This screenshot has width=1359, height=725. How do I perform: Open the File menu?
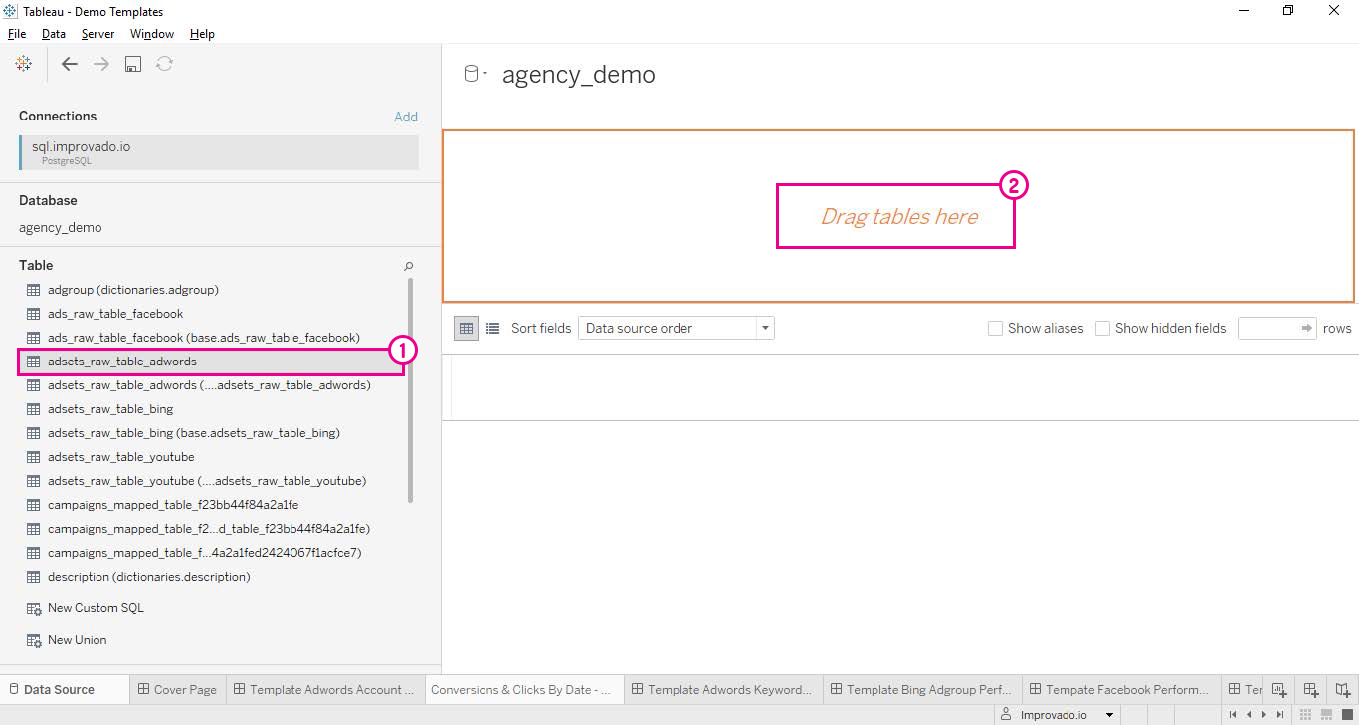click(x=17, y=34)
